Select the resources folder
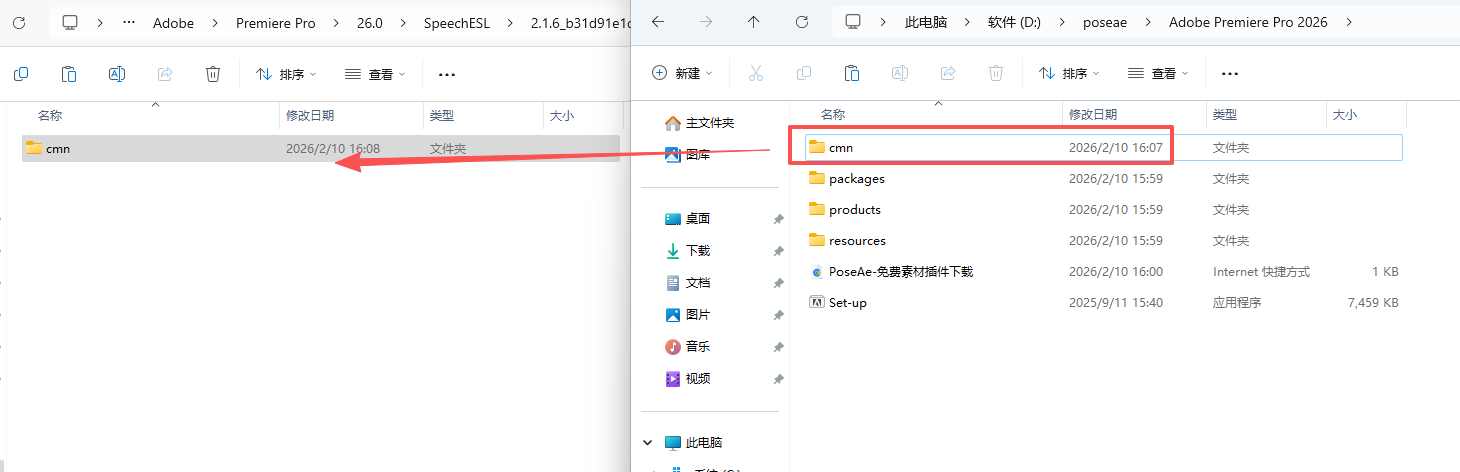Image resolution: width=1460 pixels, height=472 pixels. click(1105, 241)
